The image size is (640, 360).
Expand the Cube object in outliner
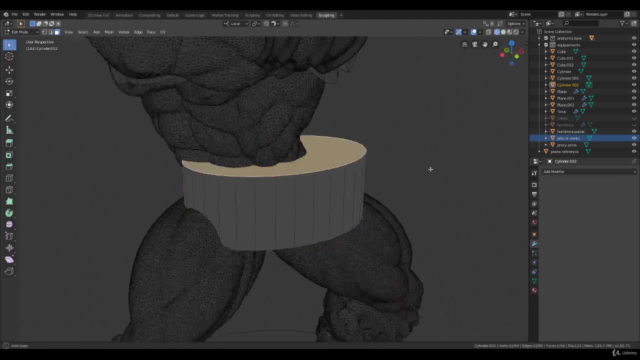coord(546,51)
